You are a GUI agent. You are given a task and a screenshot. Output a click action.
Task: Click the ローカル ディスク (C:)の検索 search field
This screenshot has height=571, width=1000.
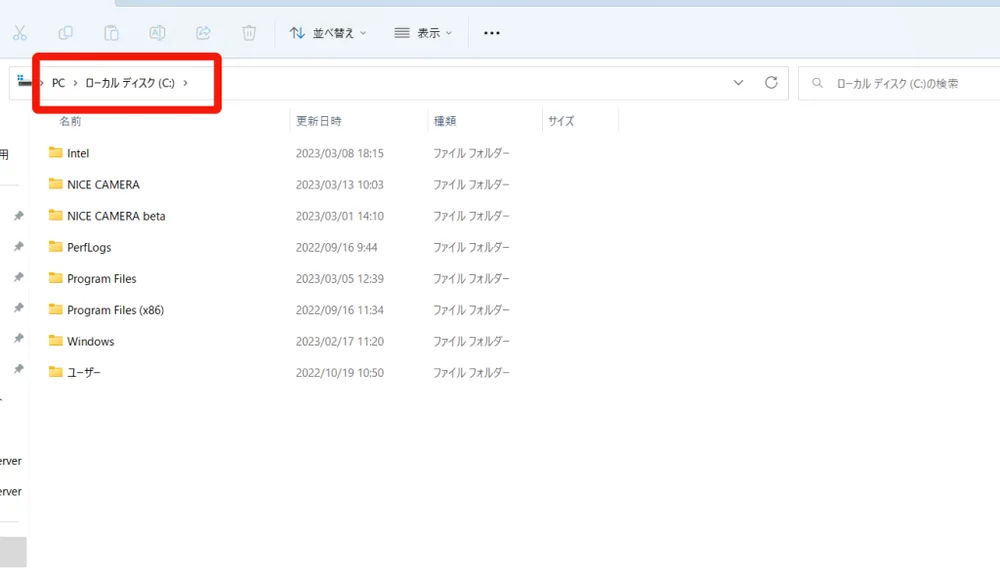[899, 83]
